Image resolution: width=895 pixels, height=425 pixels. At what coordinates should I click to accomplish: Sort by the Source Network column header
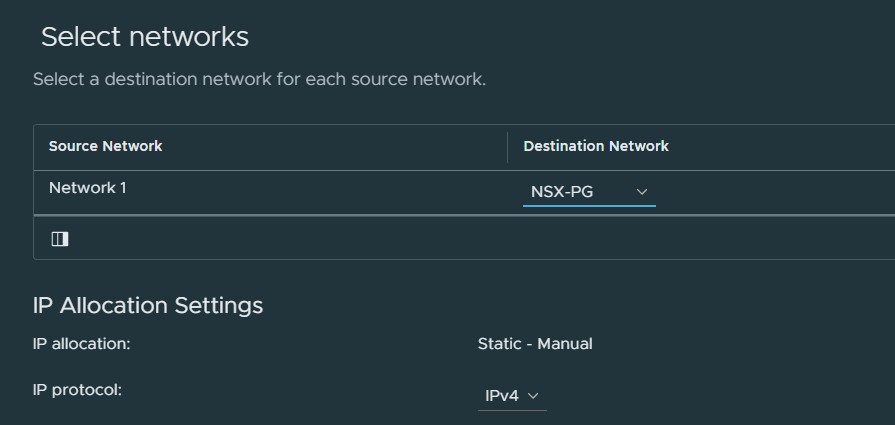point(106,146)
